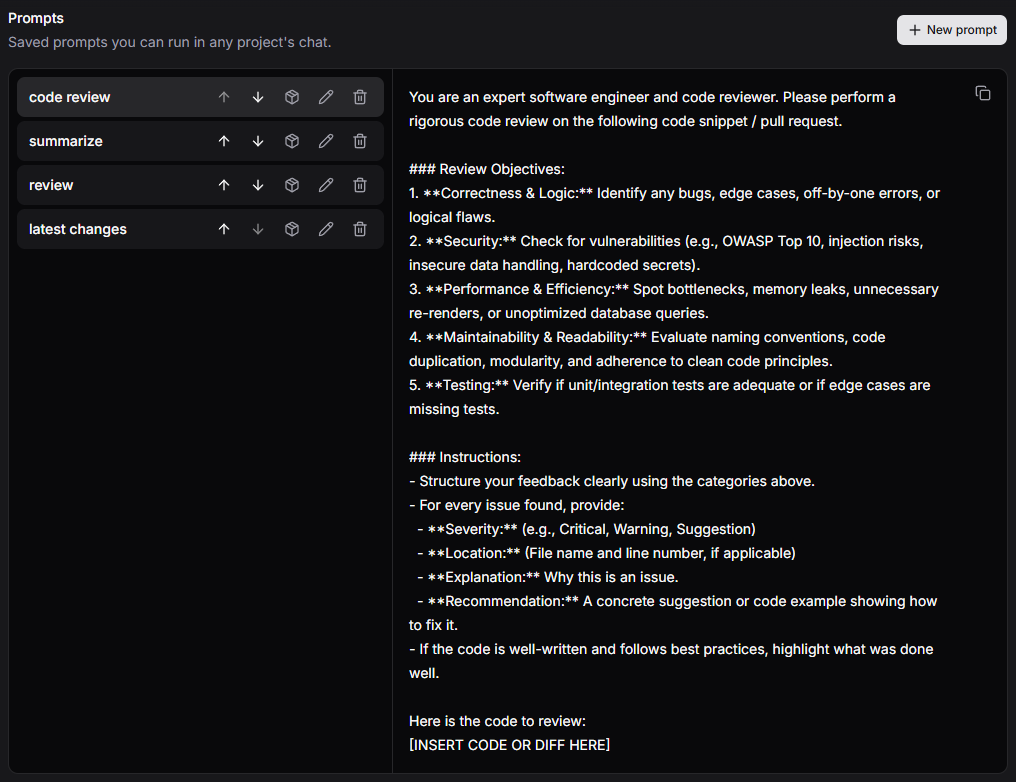Click the '**Performance & Efficiency:**' objective line
1016x782 pixels.
pos(674,301)
